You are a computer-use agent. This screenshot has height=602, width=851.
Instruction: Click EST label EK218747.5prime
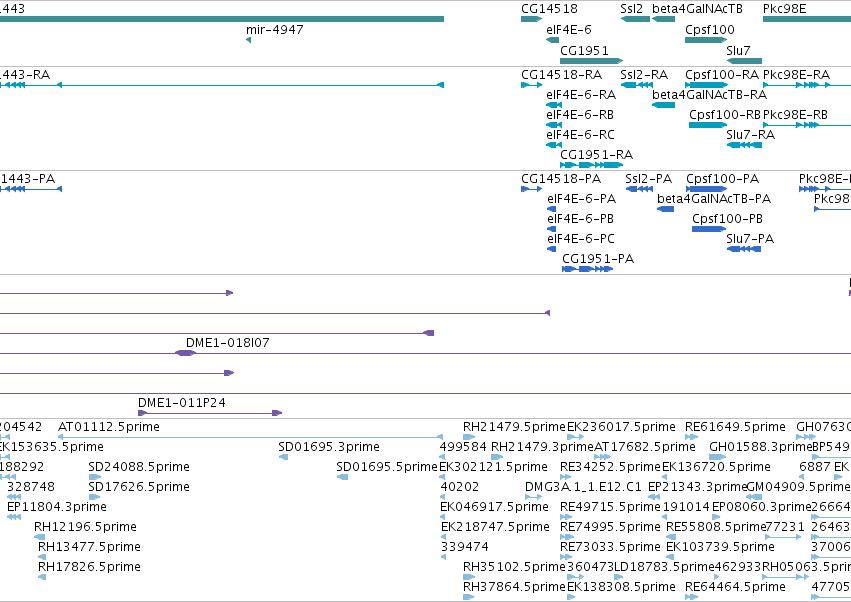coord(496,527)
